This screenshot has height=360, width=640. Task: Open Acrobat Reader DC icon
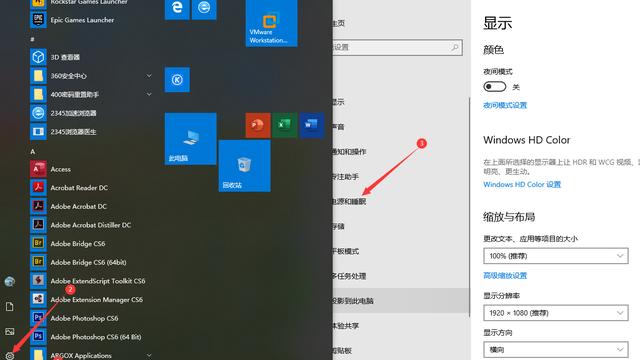pos(38,188)
